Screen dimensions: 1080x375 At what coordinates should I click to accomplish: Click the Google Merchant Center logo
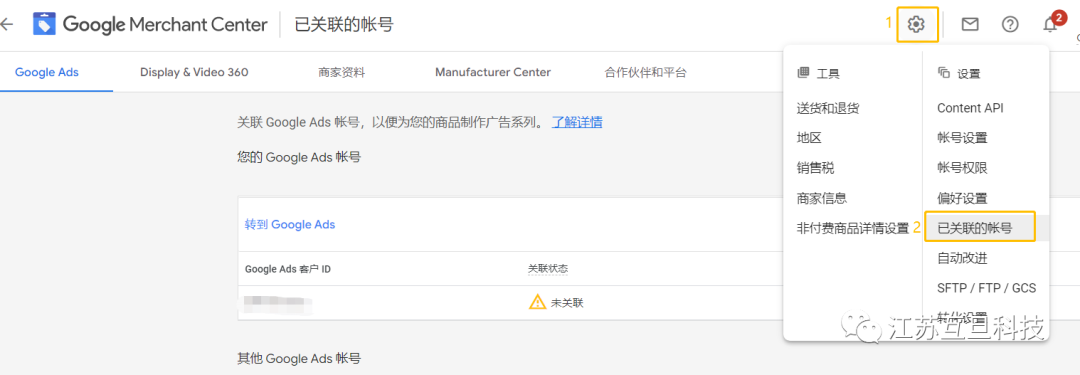(150, 25)
